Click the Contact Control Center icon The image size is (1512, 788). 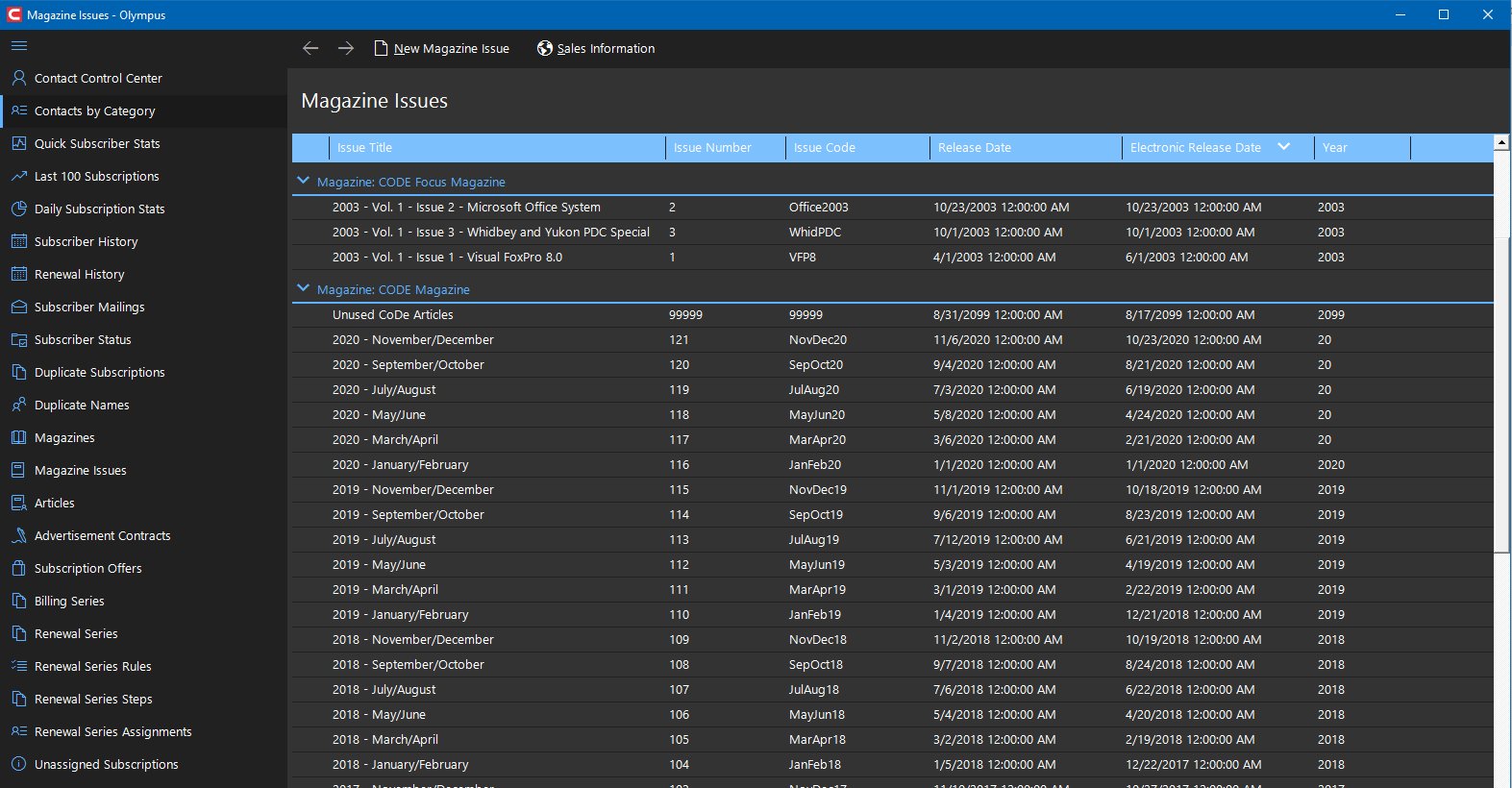(x=19, y=78)
